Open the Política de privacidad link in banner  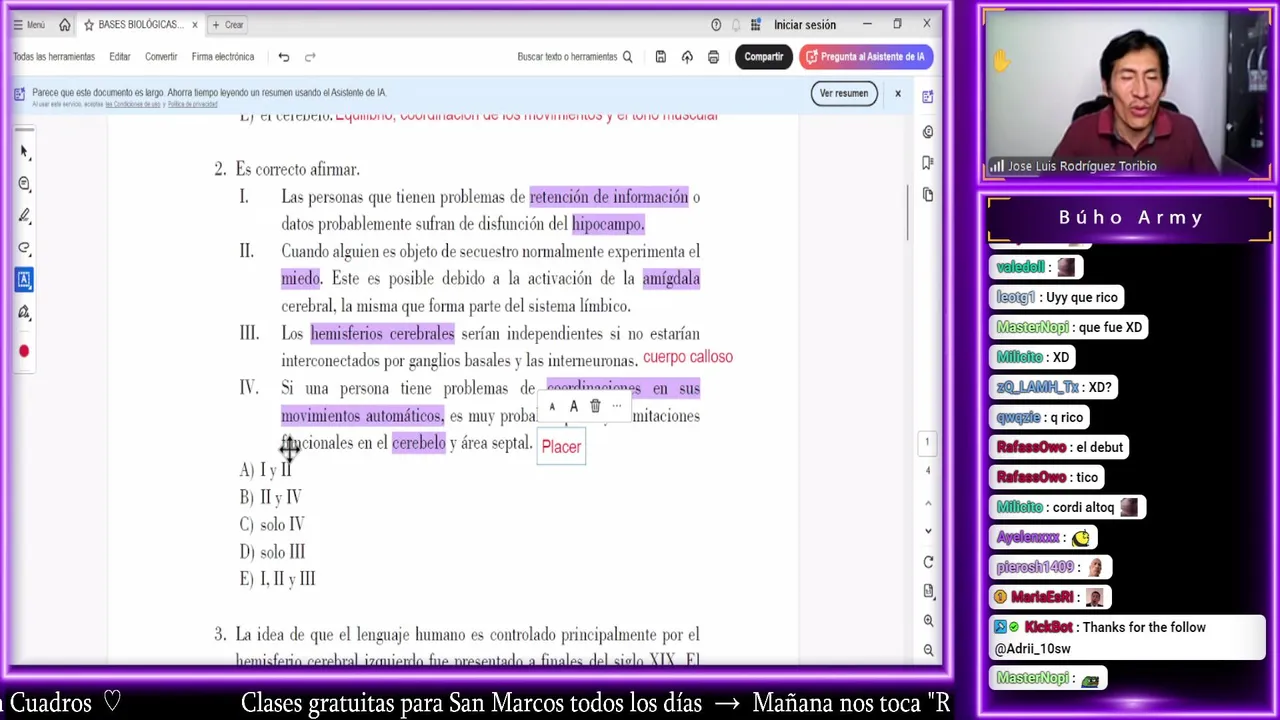(x=193, y=104)
